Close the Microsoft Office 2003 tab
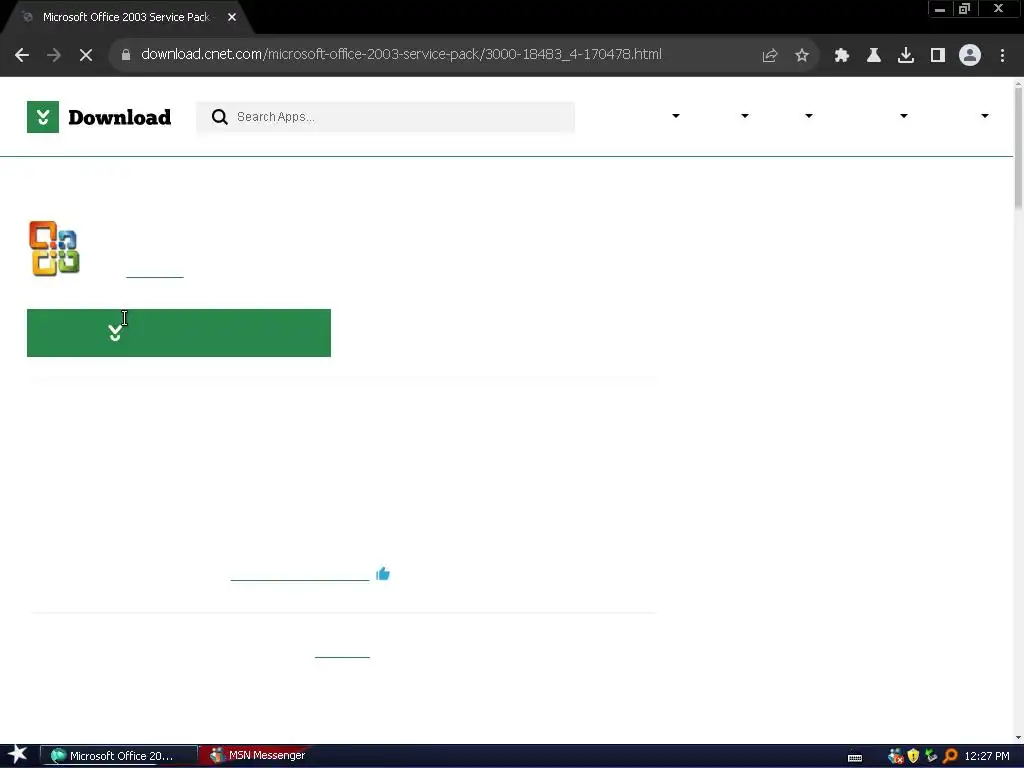 [232, 18]
